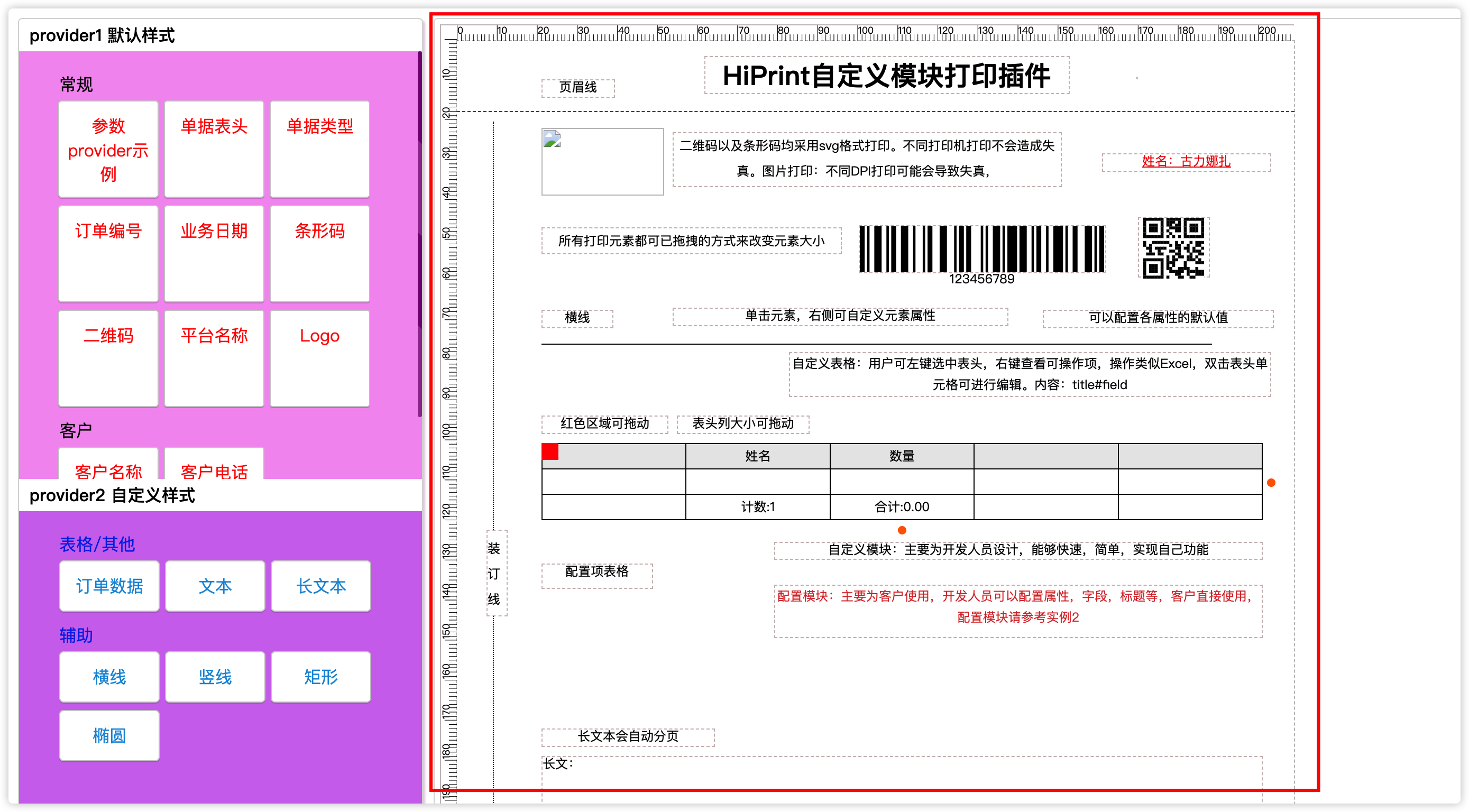The image size is (1469, 812).
Task: Click the 平台名称 tile
Action: pos(214,358)
